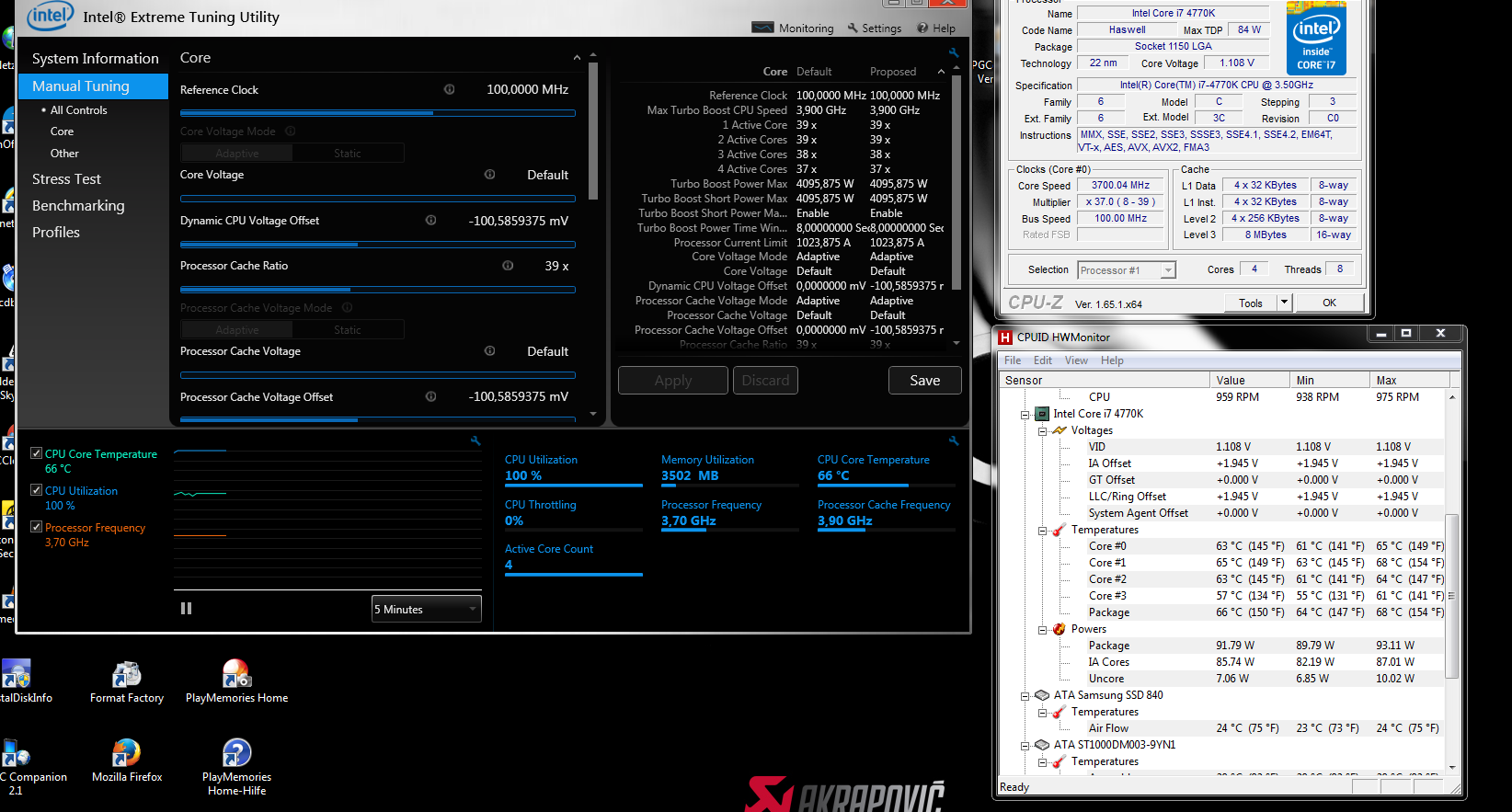This screenshot has height=812, width=1512.
Task: Uncheck Processor Frequency graph checkbox
Action: pyautogui.click(x=37, y=527)
